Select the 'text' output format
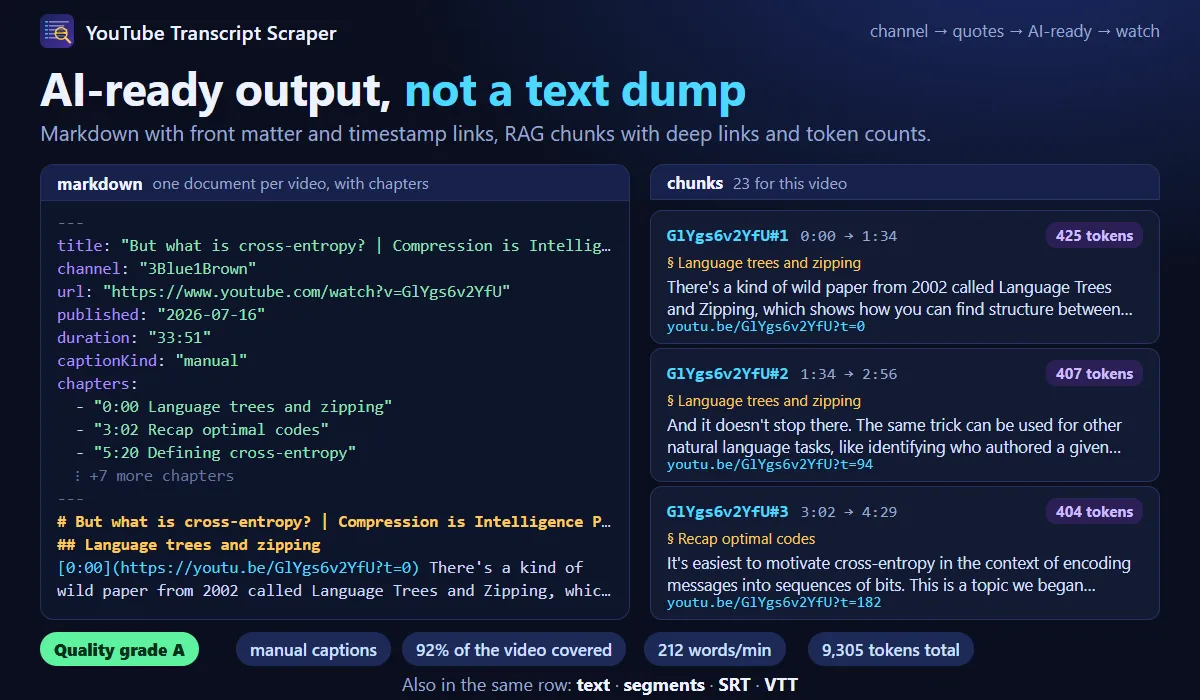Viewport: 1200px width, 700px height. tap(593, 685)
